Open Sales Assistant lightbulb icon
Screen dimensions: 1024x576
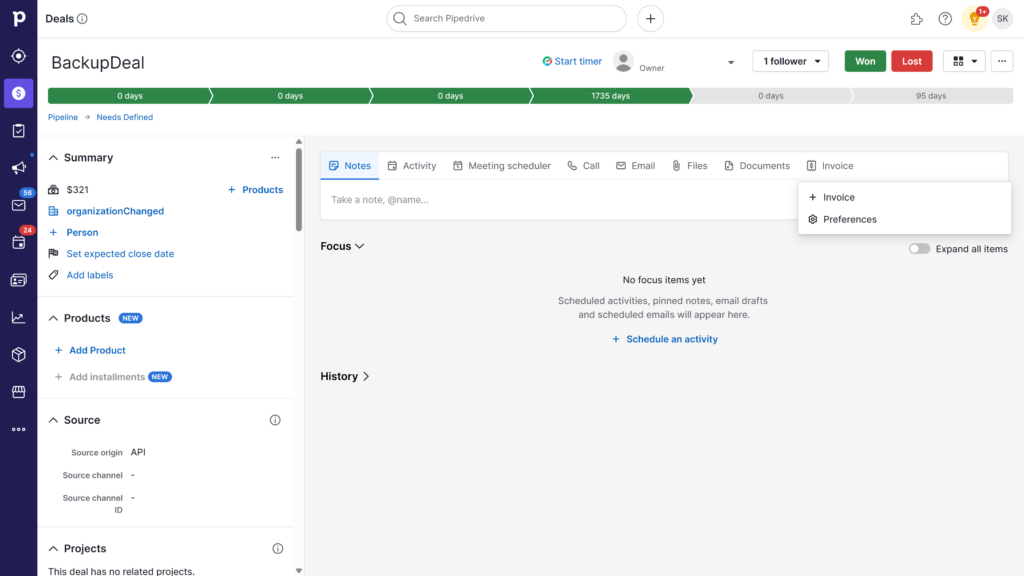tap(974, 19)
